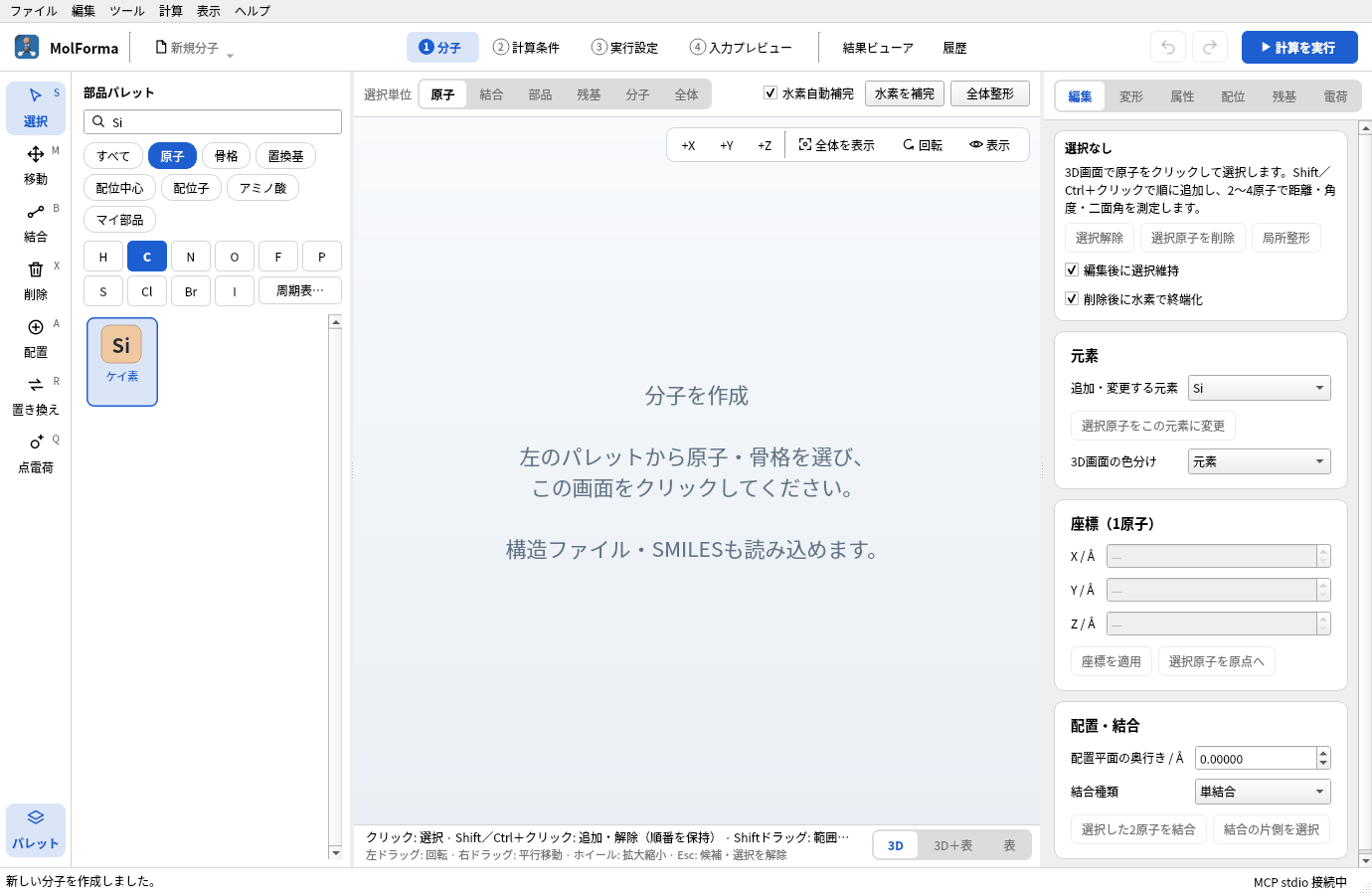Screen dimensions: 1372x895
Task: Switch the view mode to 表 only
Action: [x=1009, y=845]
